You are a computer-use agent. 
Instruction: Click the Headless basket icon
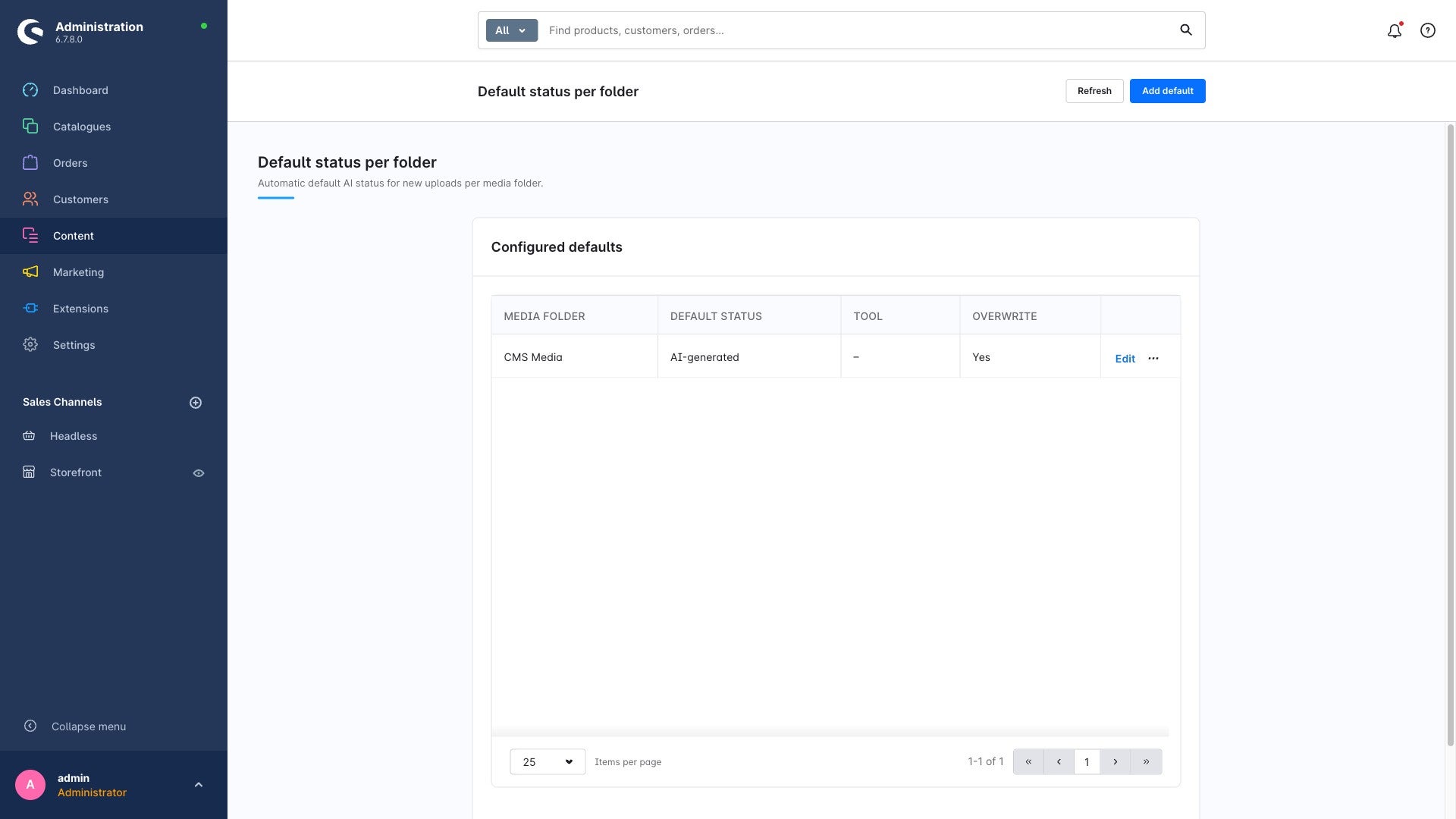29,436
